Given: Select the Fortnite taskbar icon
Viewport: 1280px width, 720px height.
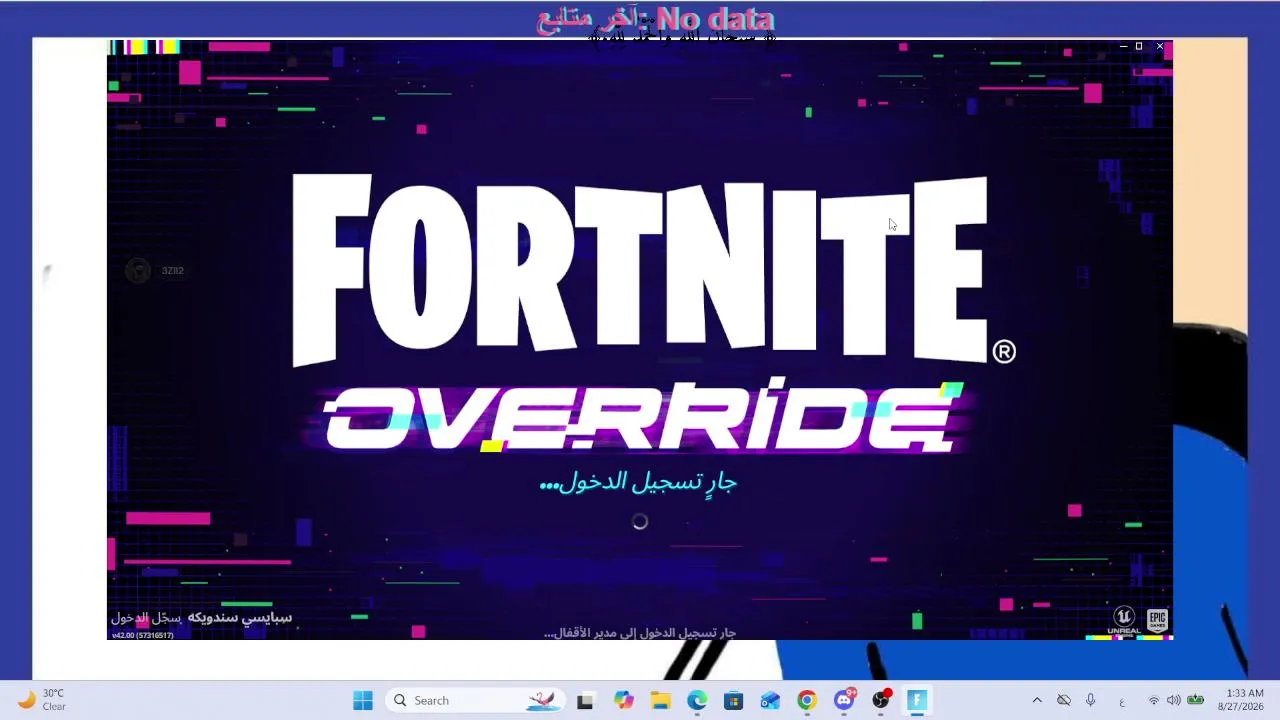Looking at the screenshot, I should coord(917,701).
